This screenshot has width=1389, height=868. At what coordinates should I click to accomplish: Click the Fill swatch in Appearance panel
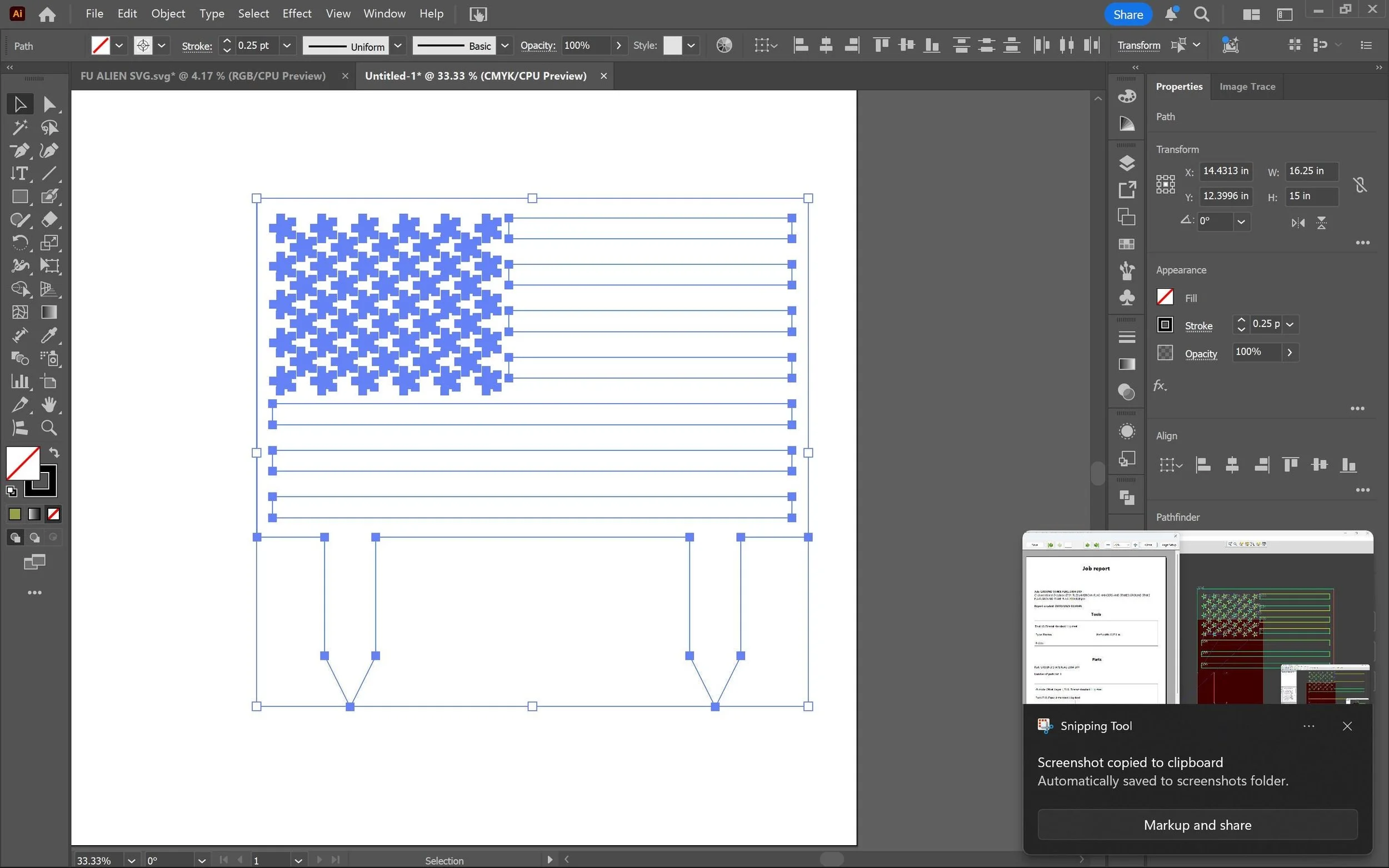point(1165,297)
